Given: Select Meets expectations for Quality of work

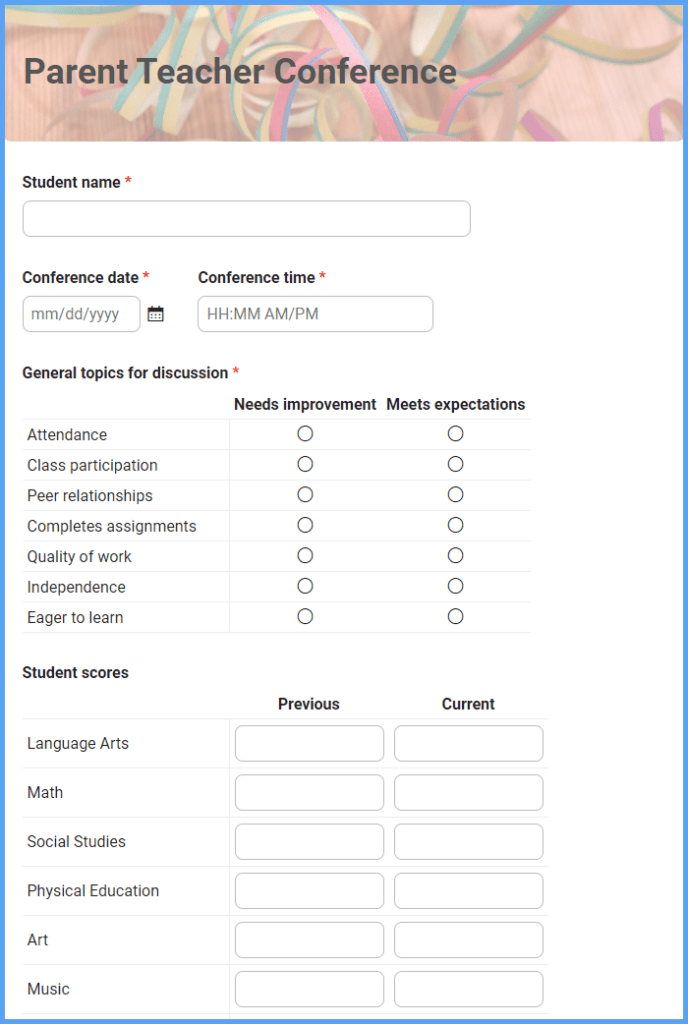Looking at the screenshot, I should [x=455, y=555].
